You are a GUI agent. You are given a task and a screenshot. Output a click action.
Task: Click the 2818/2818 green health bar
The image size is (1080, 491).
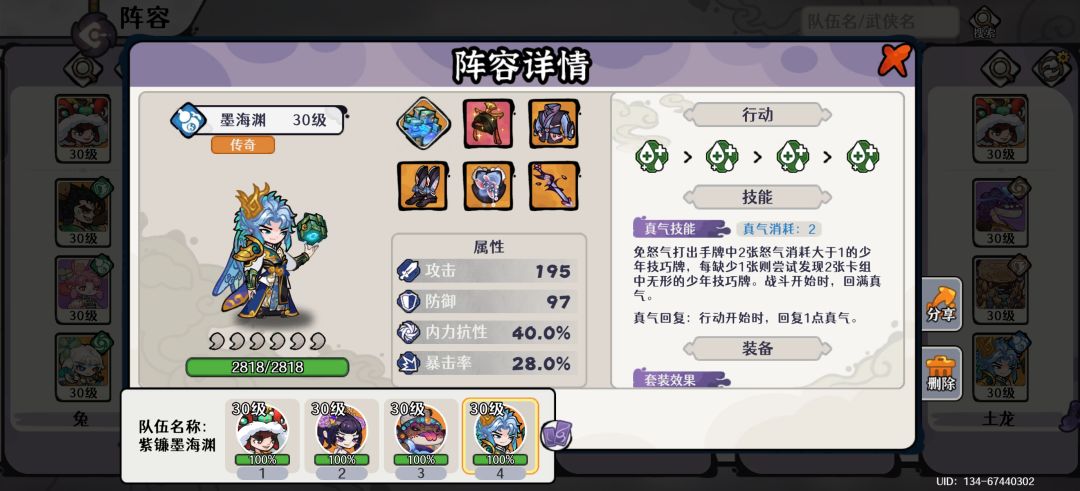267,367
